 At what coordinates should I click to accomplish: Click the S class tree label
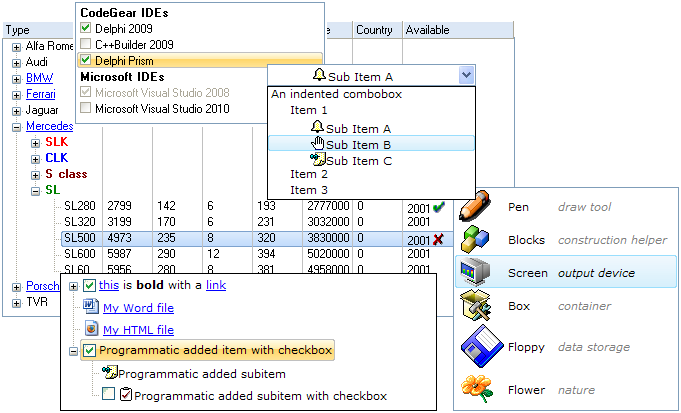point(66,175)
